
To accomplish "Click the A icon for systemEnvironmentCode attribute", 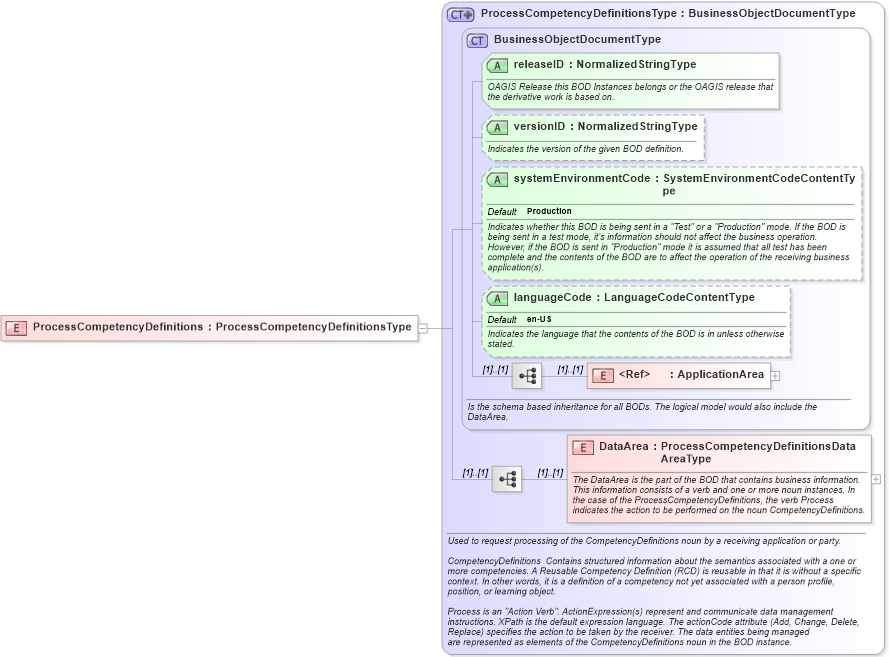I will click(497, 179).
